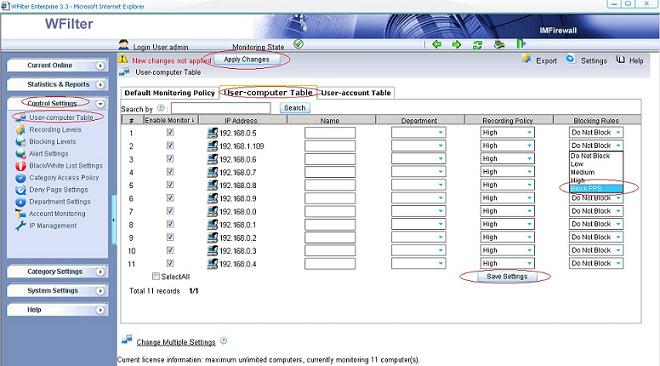
Task: Switch to User-account Table tab
Action: click(x=356, y=93)
